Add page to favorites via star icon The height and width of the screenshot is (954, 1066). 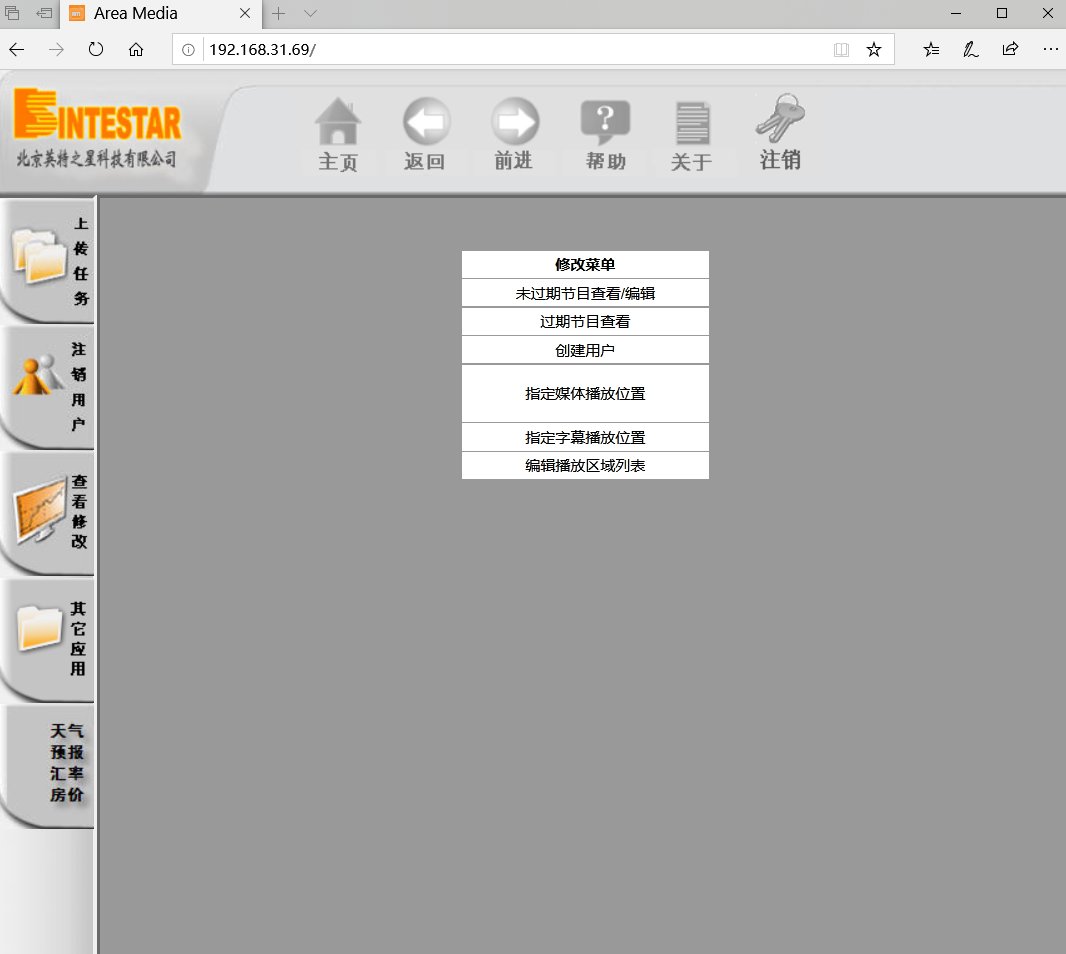point(874,49)
